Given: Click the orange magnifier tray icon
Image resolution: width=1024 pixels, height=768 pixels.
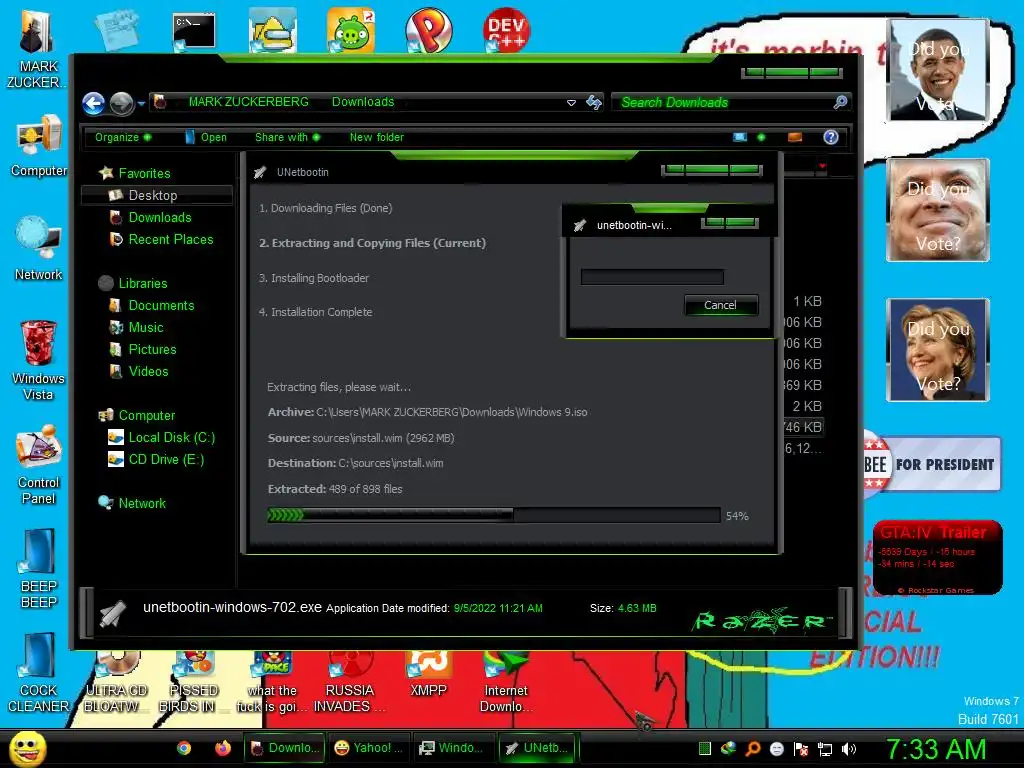Looking at the screenshot, I should point(753,749).
